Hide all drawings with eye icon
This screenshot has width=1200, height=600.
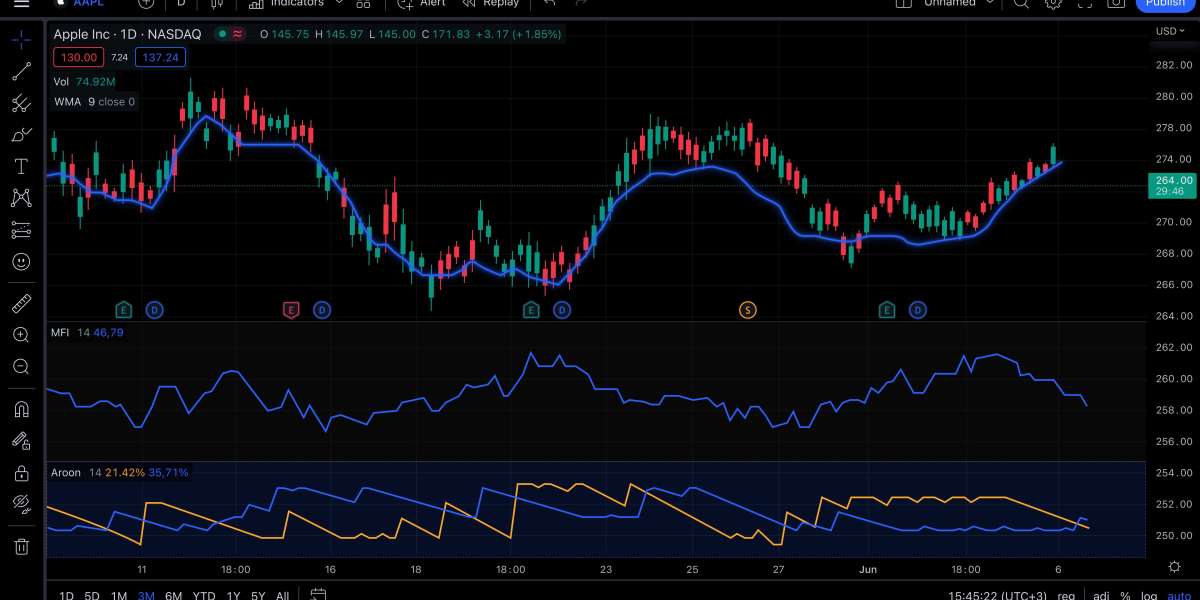click(21, 504)
